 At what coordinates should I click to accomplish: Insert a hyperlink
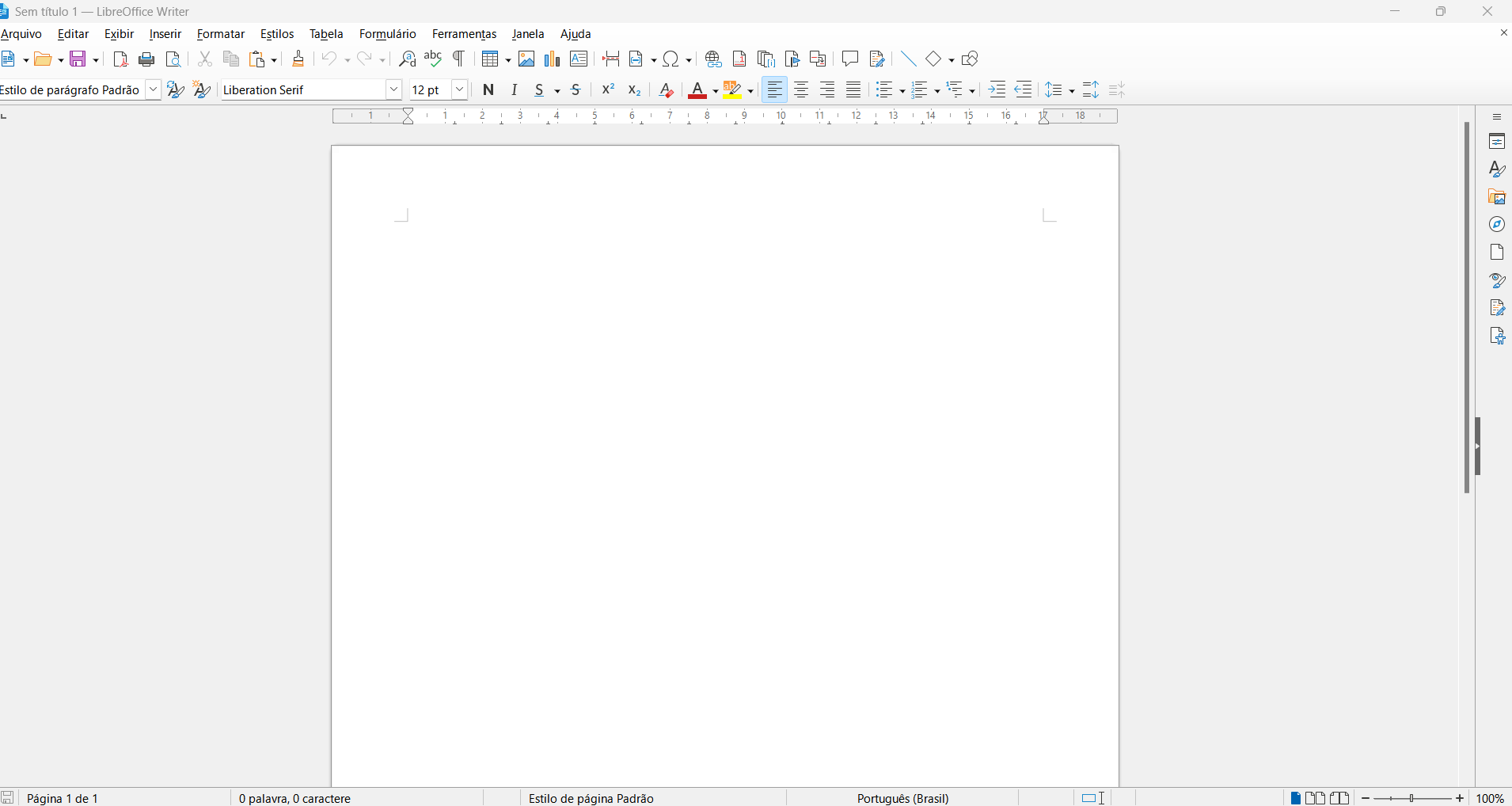(x=713, y=59)
